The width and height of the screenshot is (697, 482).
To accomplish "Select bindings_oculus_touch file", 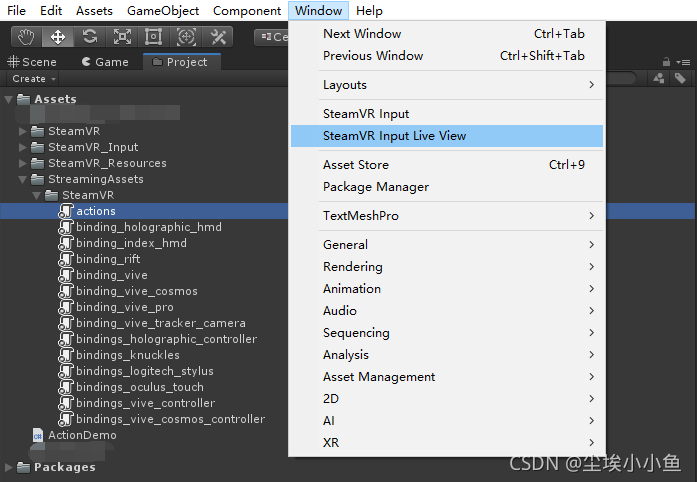I will point(131,387).
